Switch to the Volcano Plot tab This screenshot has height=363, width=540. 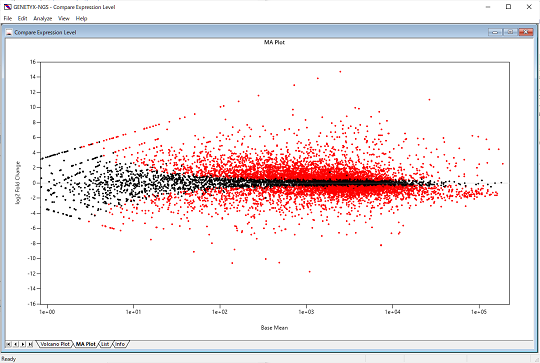click(55, 344)
